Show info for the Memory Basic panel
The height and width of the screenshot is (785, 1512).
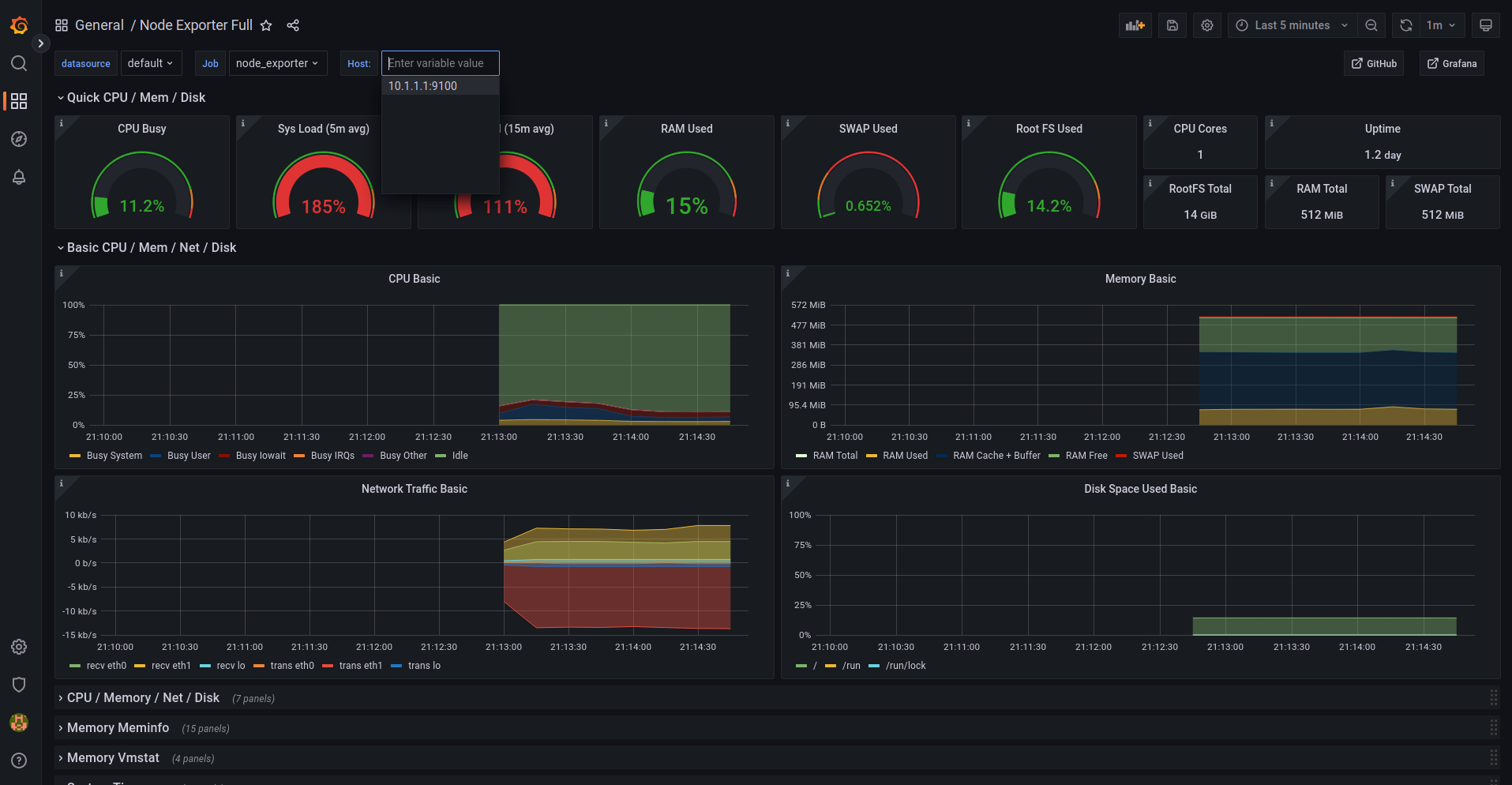click(x=788, y=273)
